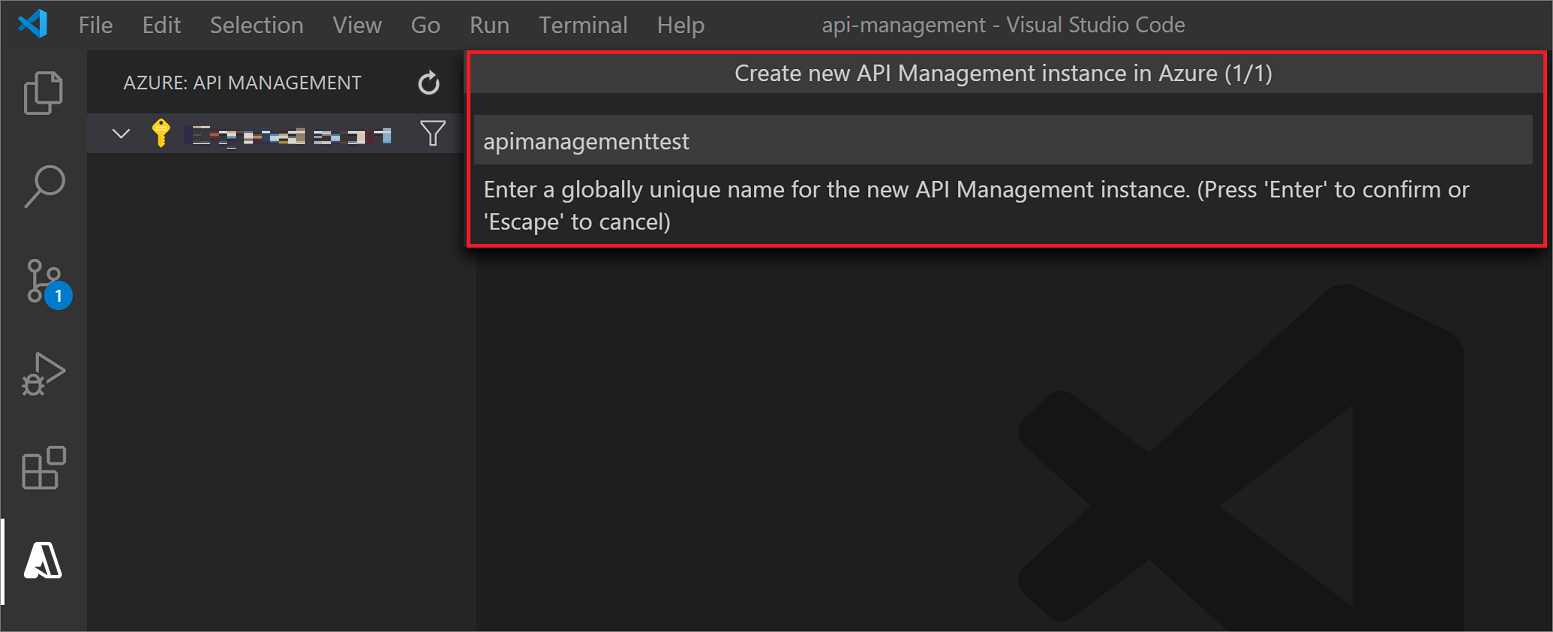Screen dimensions: 1553x632
Task: Click the Create new API Management title bar
Action: 1003,72
